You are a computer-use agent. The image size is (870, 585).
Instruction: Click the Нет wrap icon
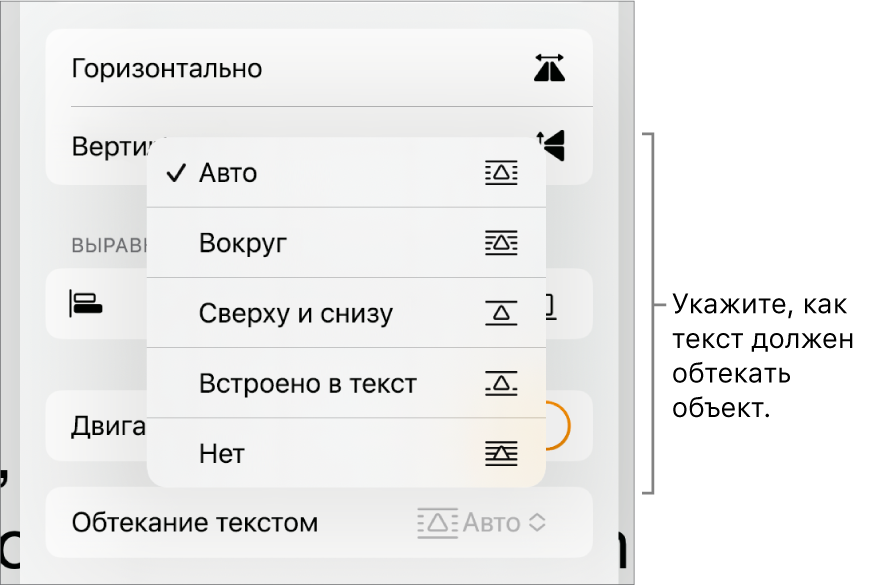(x=501, y=454)
